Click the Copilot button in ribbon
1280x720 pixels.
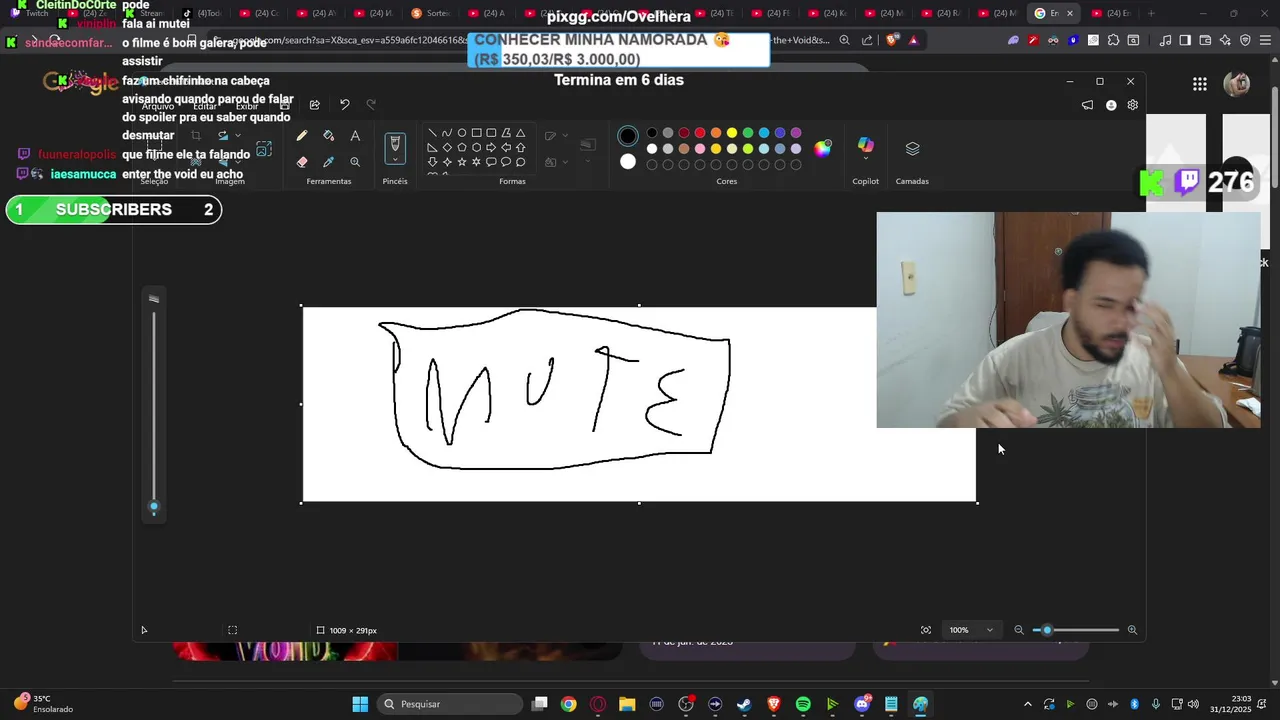pyautogui.click(x=866, y=145)
